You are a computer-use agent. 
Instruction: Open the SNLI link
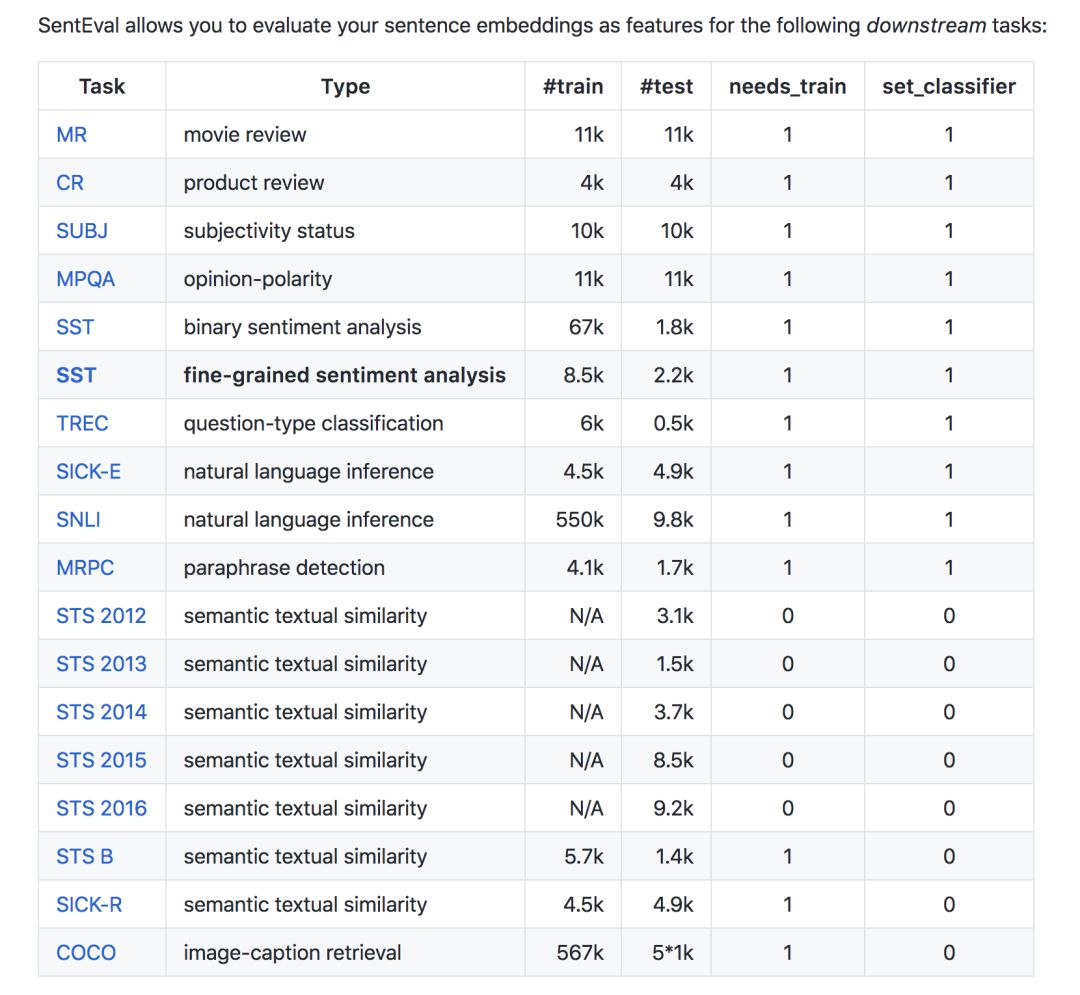pyautogui.click(x=78, y=520)
